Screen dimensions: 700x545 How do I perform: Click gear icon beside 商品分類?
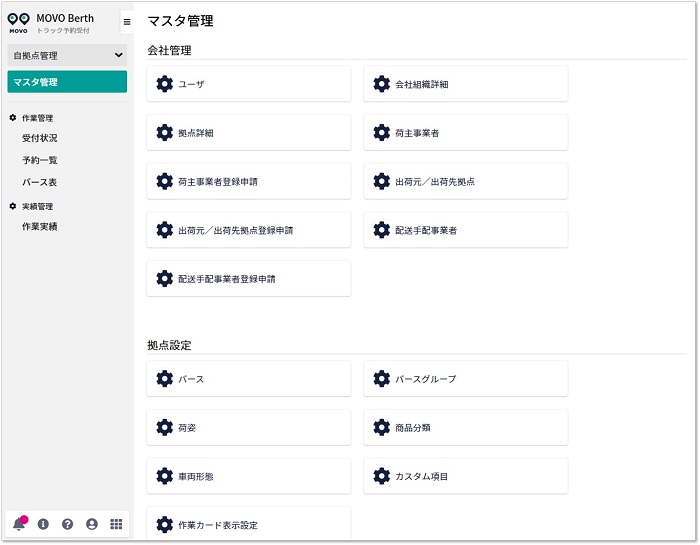(382, 427)
